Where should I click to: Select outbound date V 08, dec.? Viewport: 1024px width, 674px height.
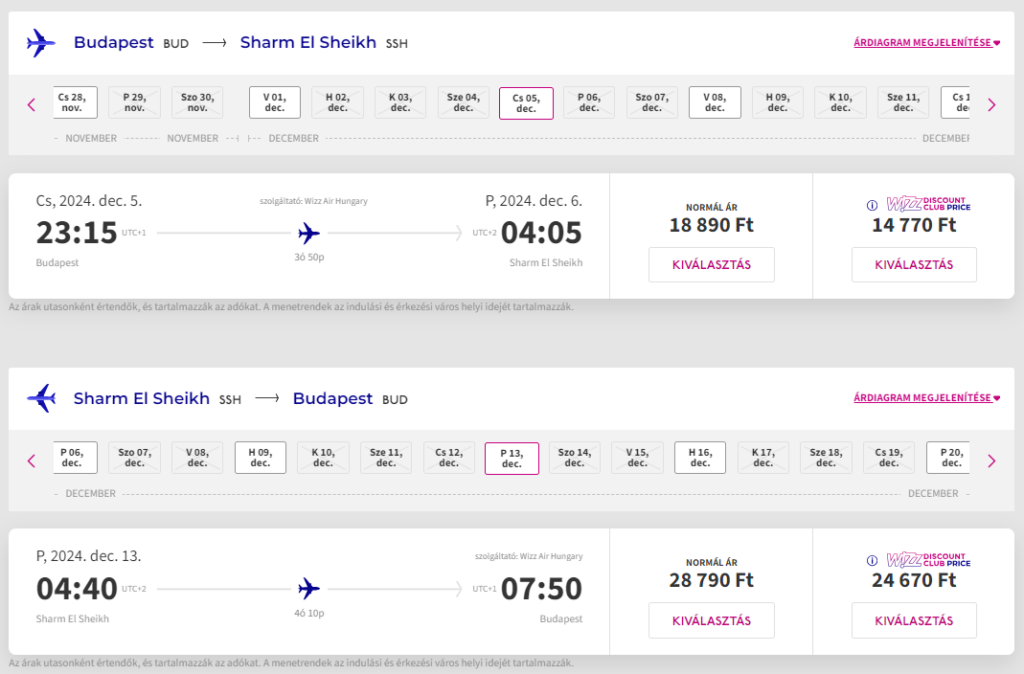point(715,103)
